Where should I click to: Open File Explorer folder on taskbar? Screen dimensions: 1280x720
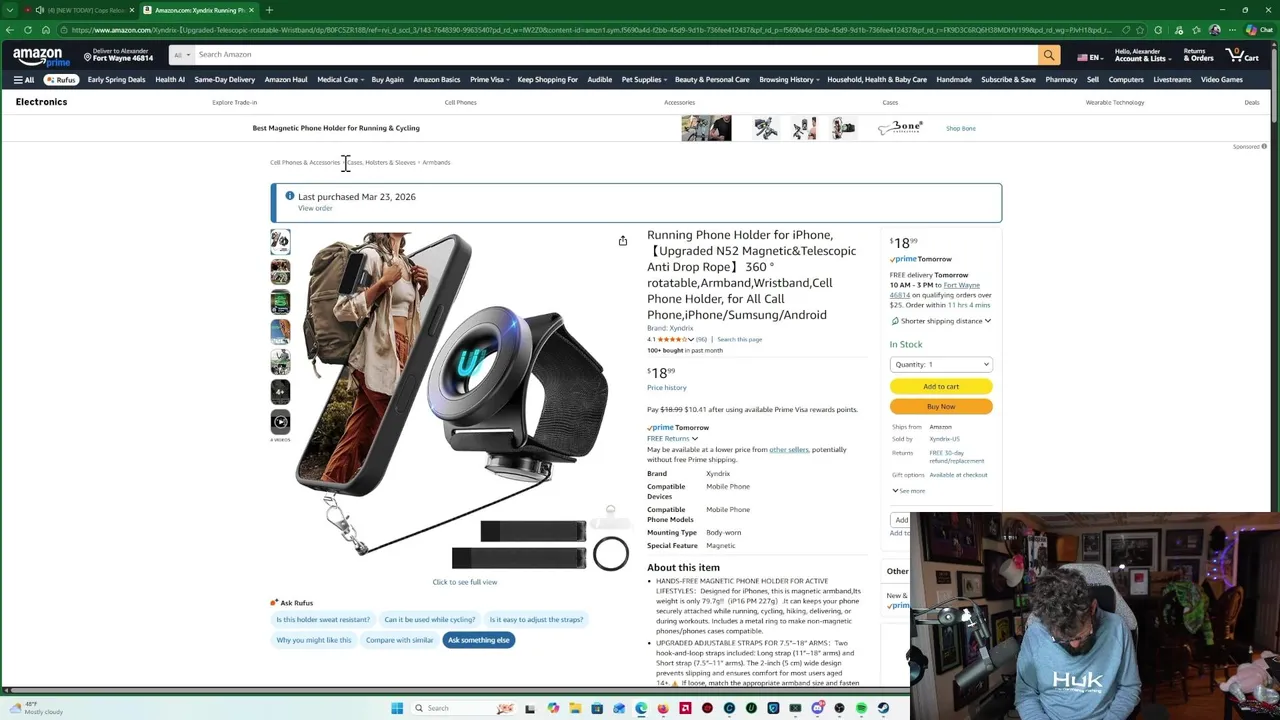point(575,708)
